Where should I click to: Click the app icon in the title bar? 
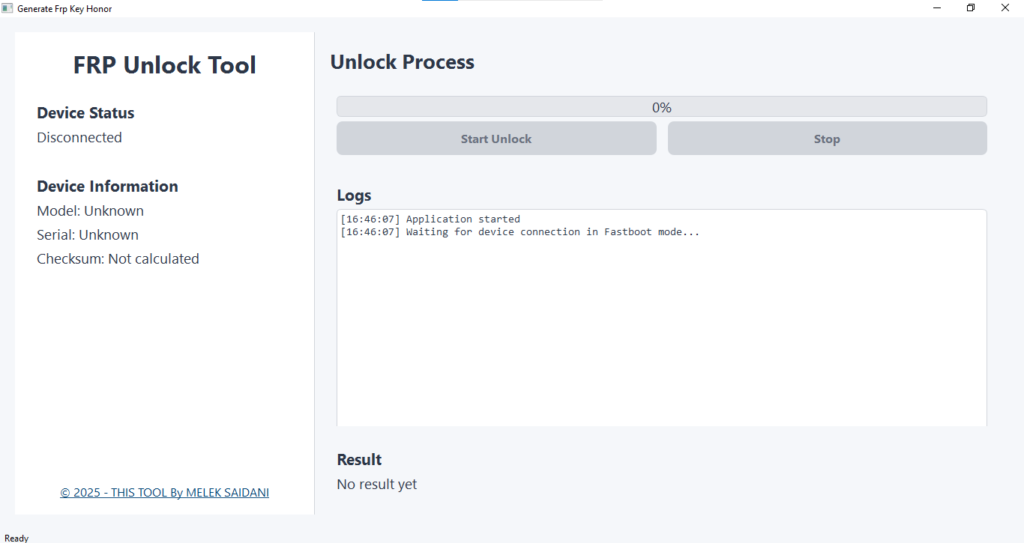pos(8,8)
